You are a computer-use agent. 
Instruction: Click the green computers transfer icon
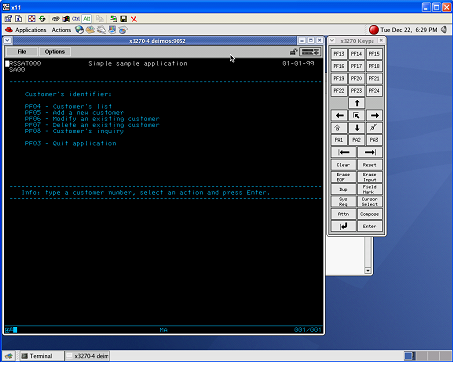(114, 19)
